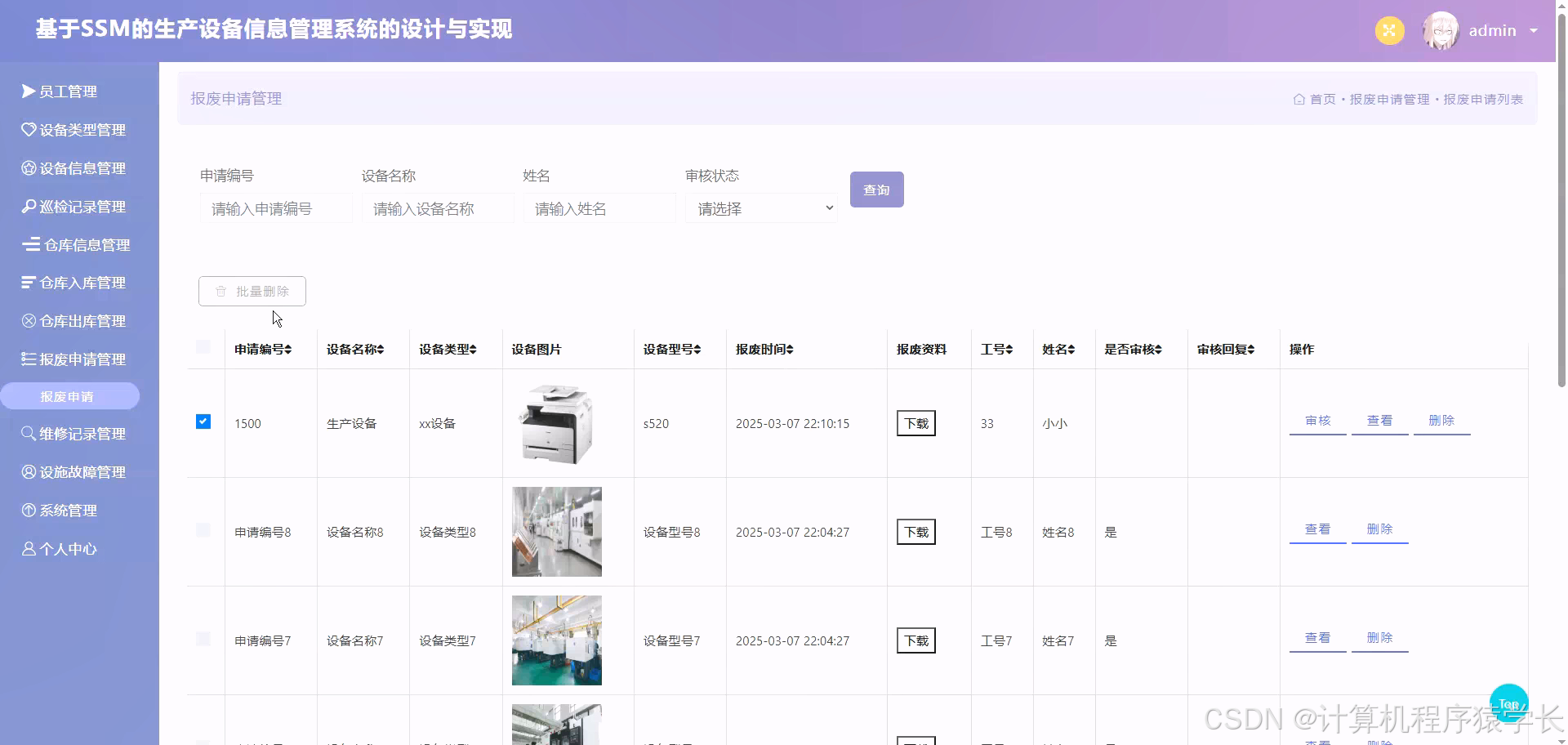1568x745 pixels.
Task: Click 删除 for row 1500
Action: (x=1441, y=422)
